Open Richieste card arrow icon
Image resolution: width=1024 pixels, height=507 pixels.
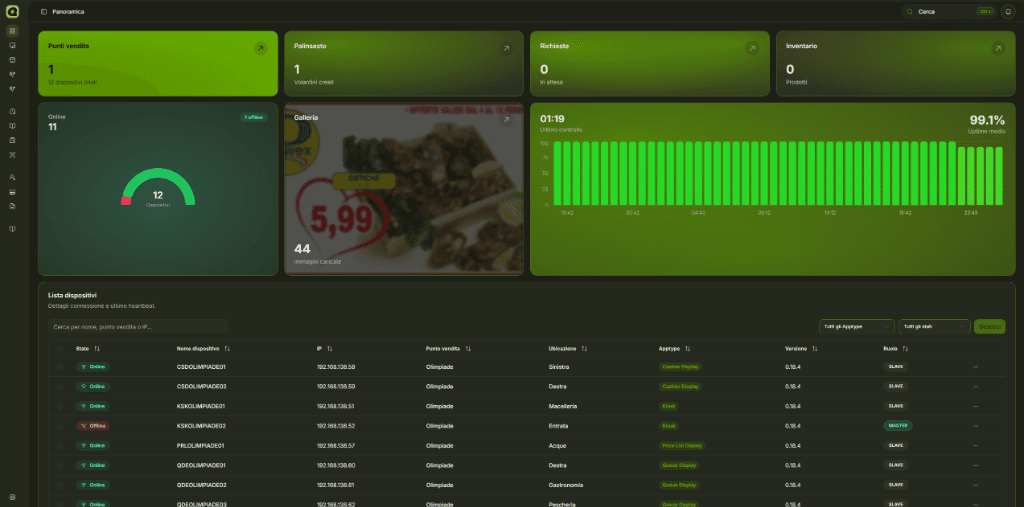click(752, 48)
